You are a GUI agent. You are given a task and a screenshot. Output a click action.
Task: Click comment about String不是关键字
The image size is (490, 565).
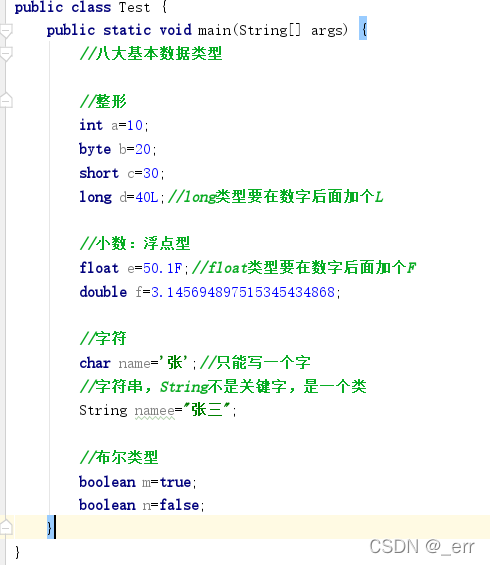pyautogui.click(x=223, y=387)
